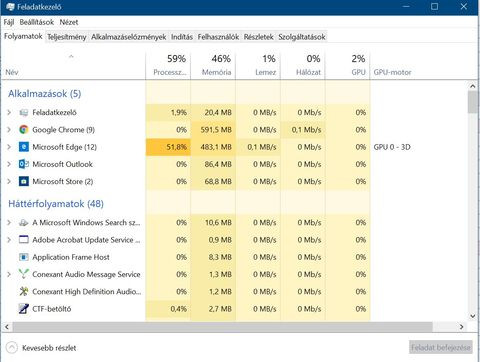Viewport: 480px width, 362px height.
Task: Select the Google Chrome process icon
Action: pos(24,130)
